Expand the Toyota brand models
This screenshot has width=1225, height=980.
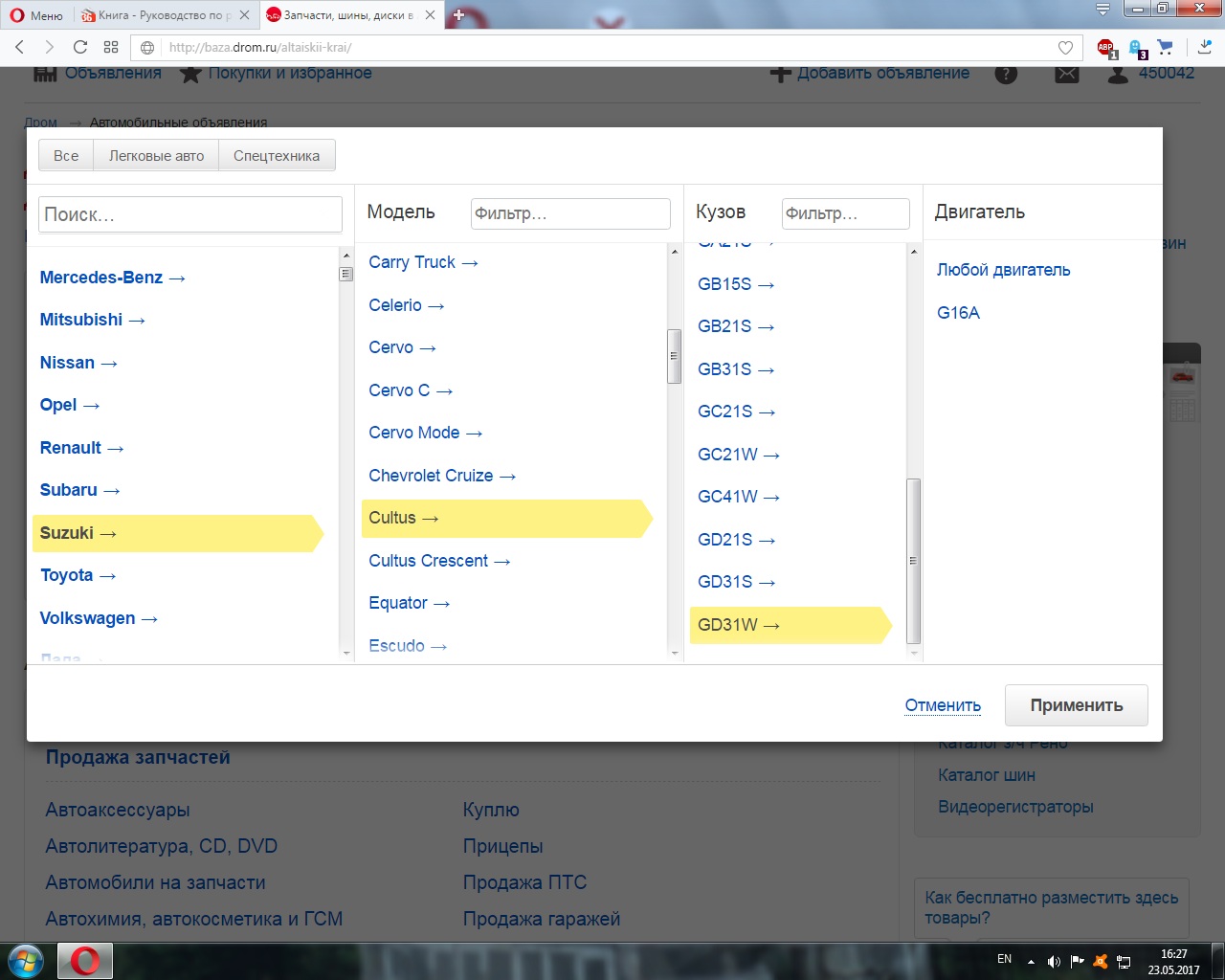click(x=78, y=575)
